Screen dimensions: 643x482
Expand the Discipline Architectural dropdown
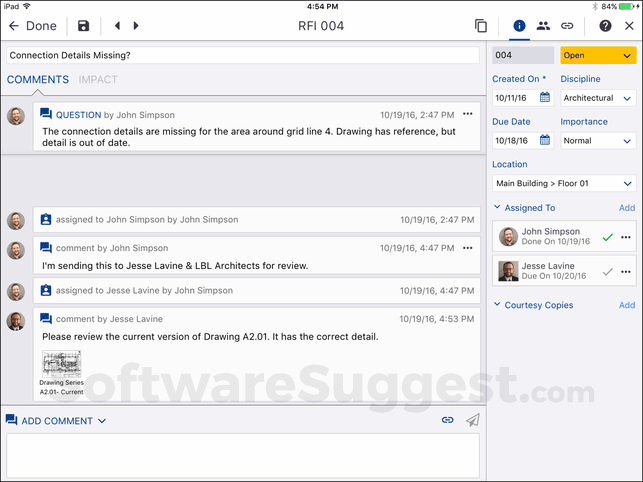point(598,98)
